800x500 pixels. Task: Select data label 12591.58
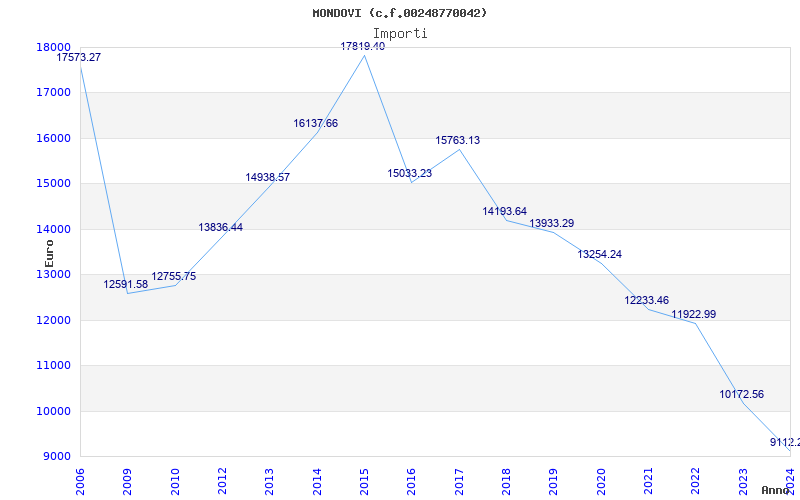point(126,285)
